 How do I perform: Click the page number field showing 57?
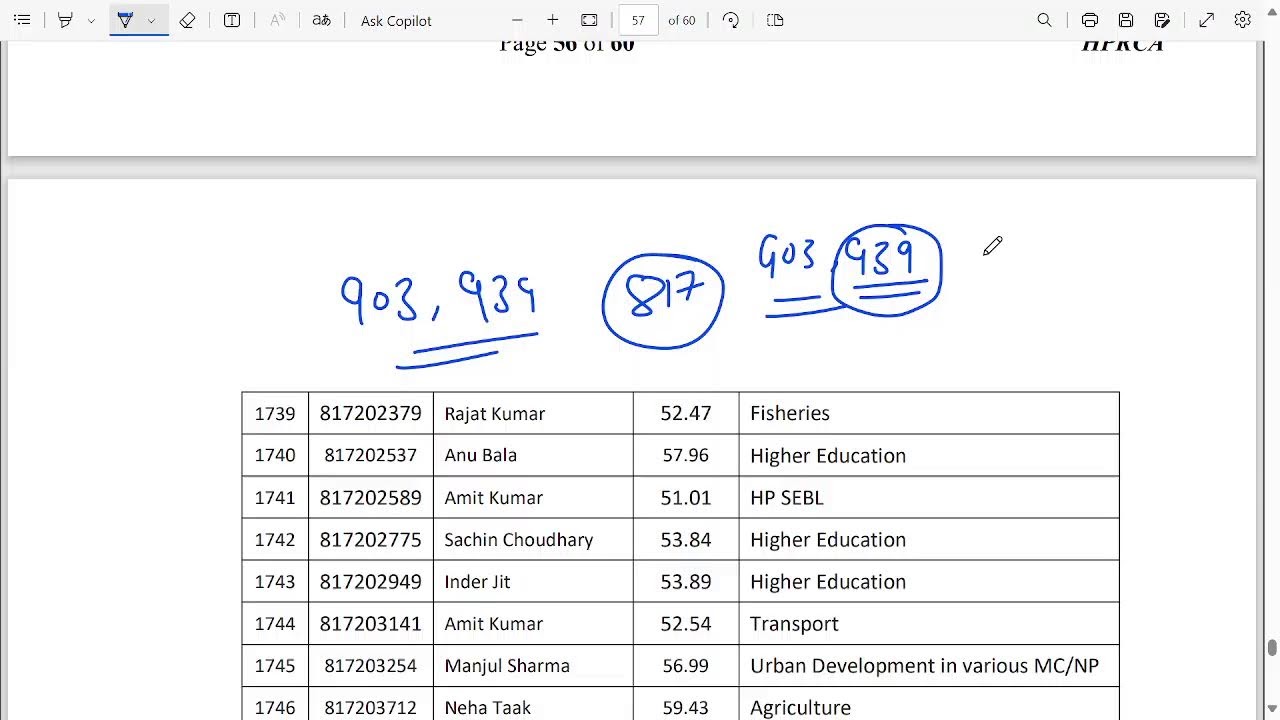pos(638,20)
